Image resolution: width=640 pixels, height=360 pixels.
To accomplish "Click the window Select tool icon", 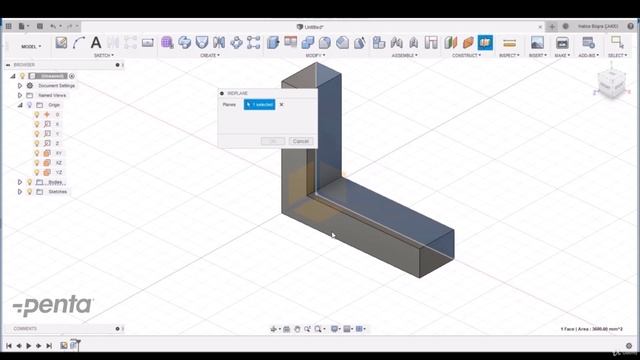I will [617, 42].
